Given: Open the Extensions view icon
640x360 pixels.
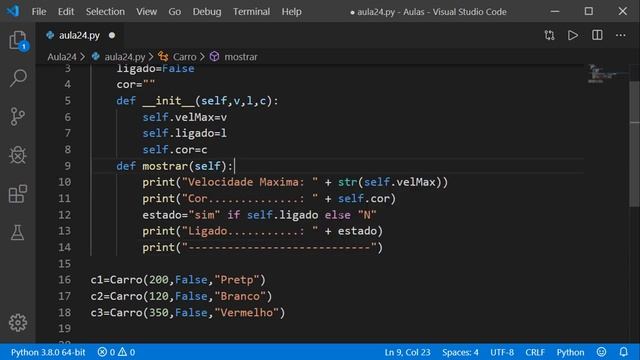Looking at the screenshot, I should click(18, 193).
